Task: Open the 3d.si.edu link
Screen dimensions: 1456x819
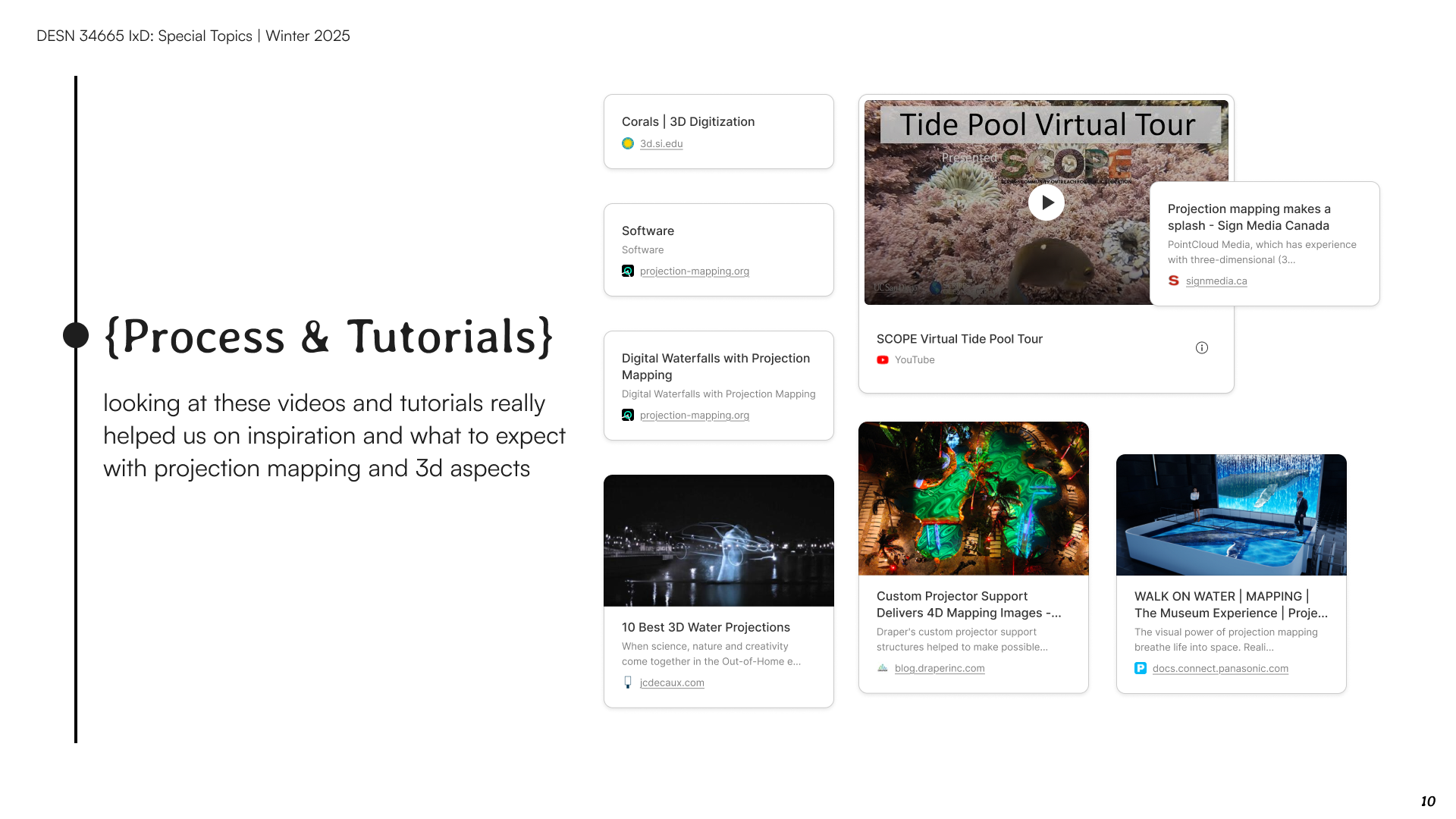Action: pyautogui.click(x=661, y=143)
